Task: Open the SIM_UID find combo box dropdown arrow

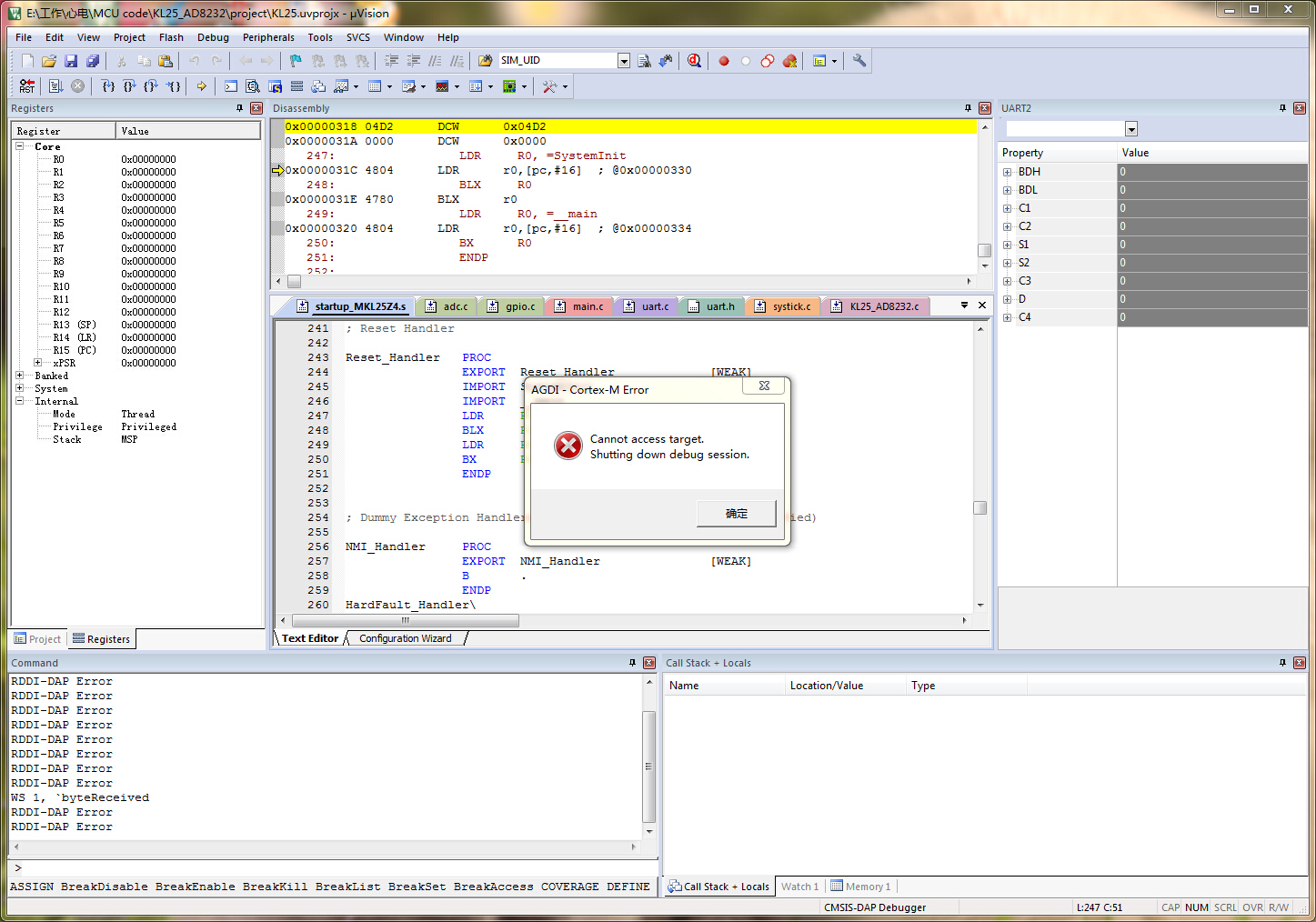Action: click(x=624, y=61)
